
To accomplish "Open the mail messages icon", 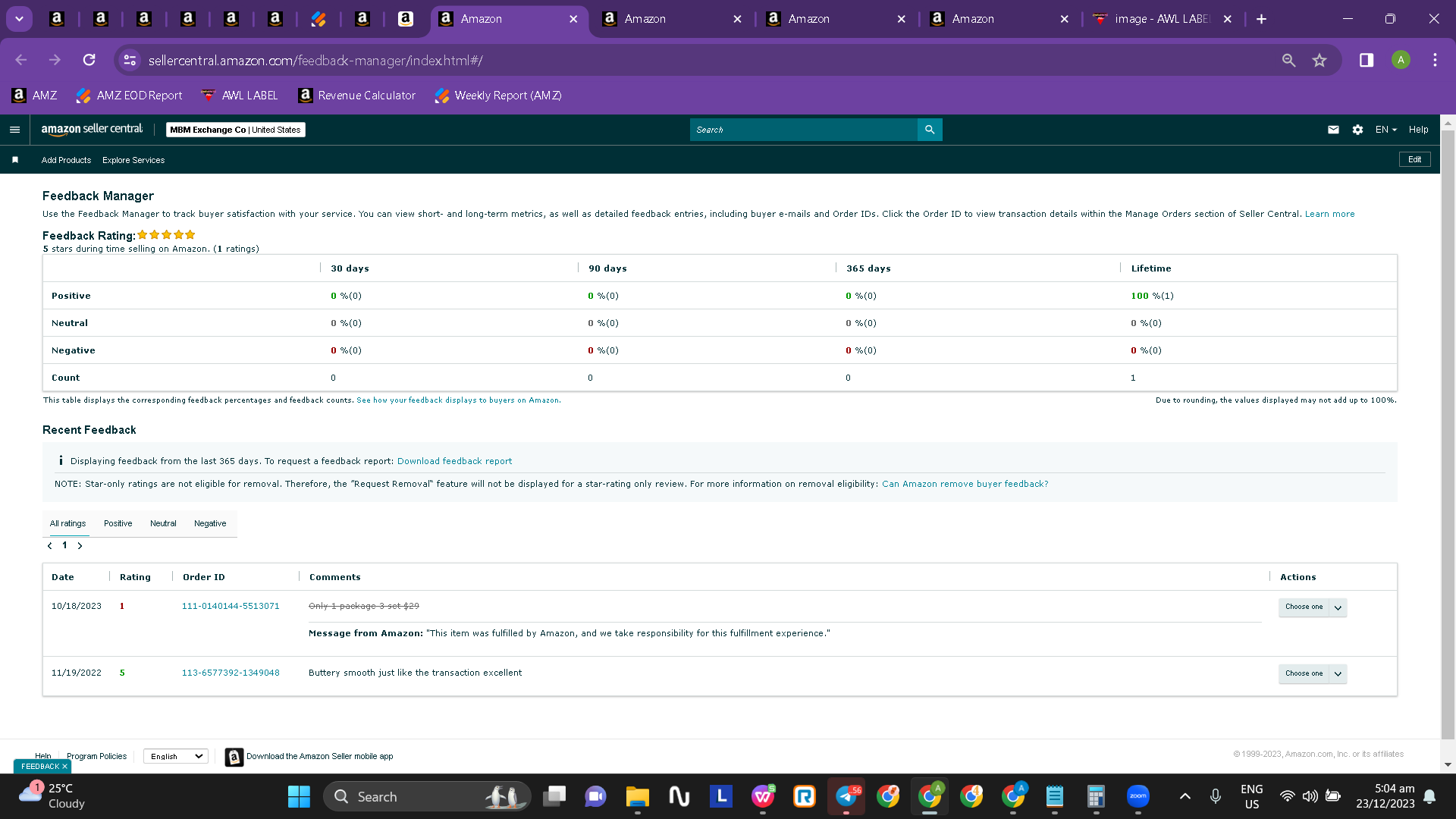I will (1333, 130).
